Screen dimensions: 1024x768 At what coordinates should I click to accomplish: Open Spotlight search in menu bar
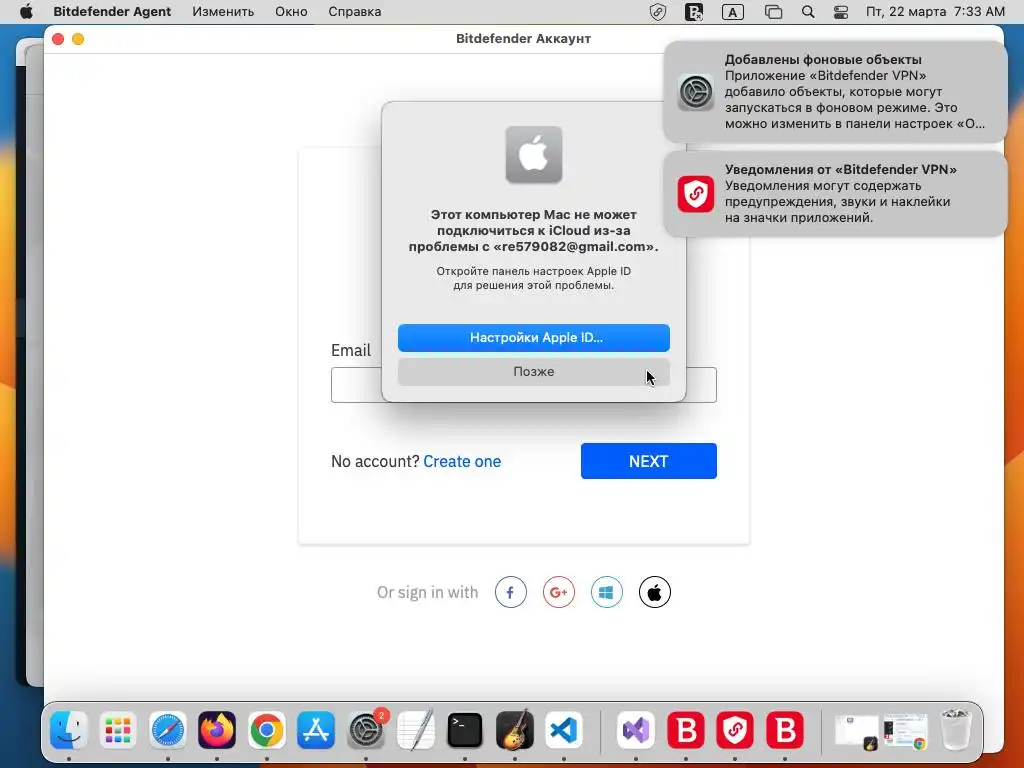808,12
